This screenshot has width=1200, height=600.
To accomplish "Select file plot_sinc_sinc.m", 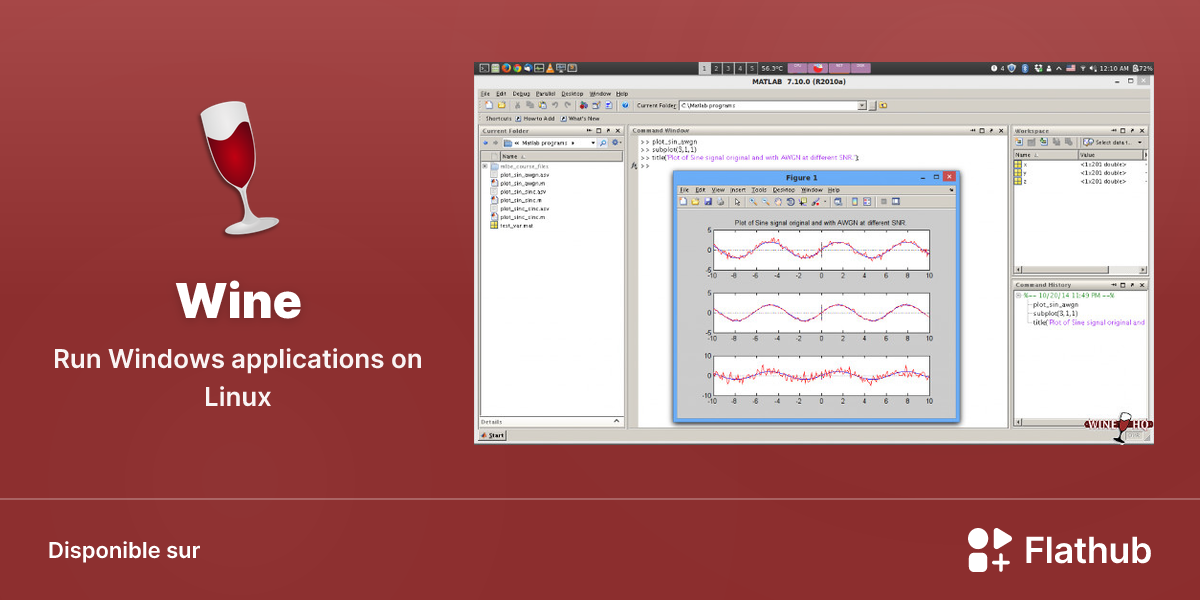I will [518, 217].
